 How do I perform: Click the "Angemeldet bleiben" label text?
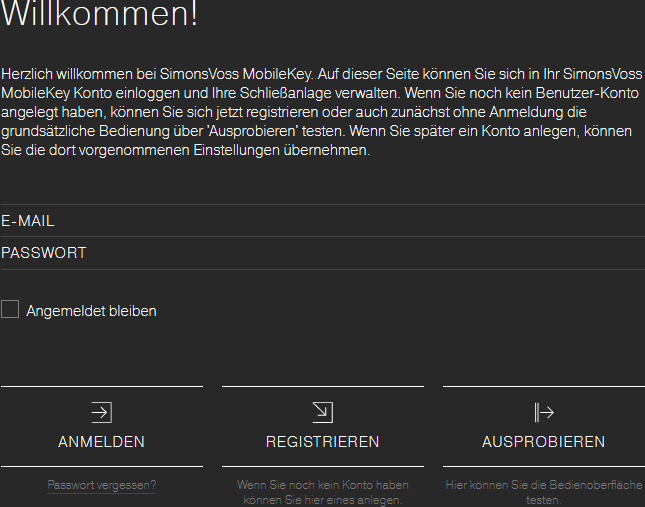[x=91, y=311]
